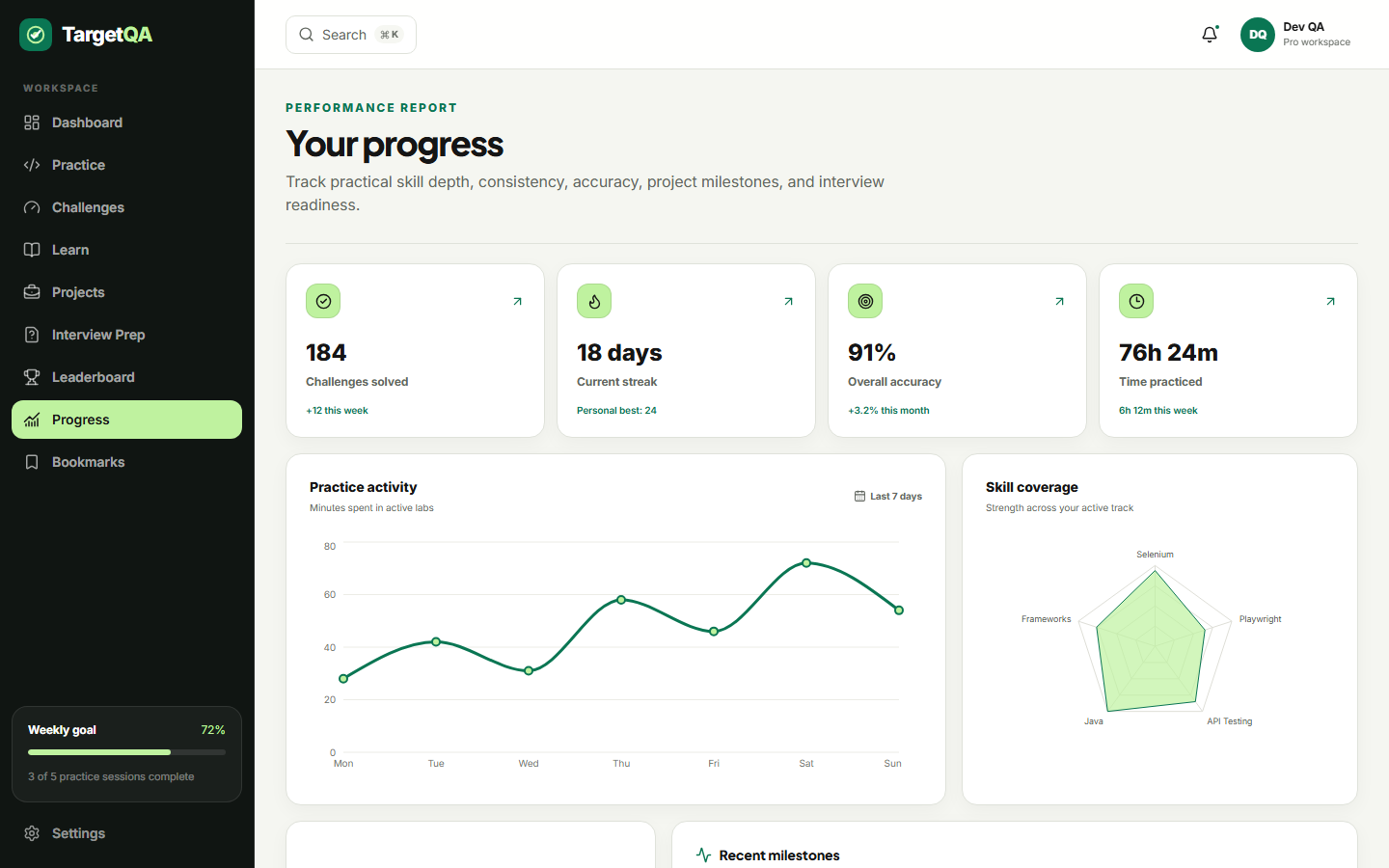Screen dimensions: 1389x868
Task: Open the Last 7 days range selector
Action: click(888, 497)
